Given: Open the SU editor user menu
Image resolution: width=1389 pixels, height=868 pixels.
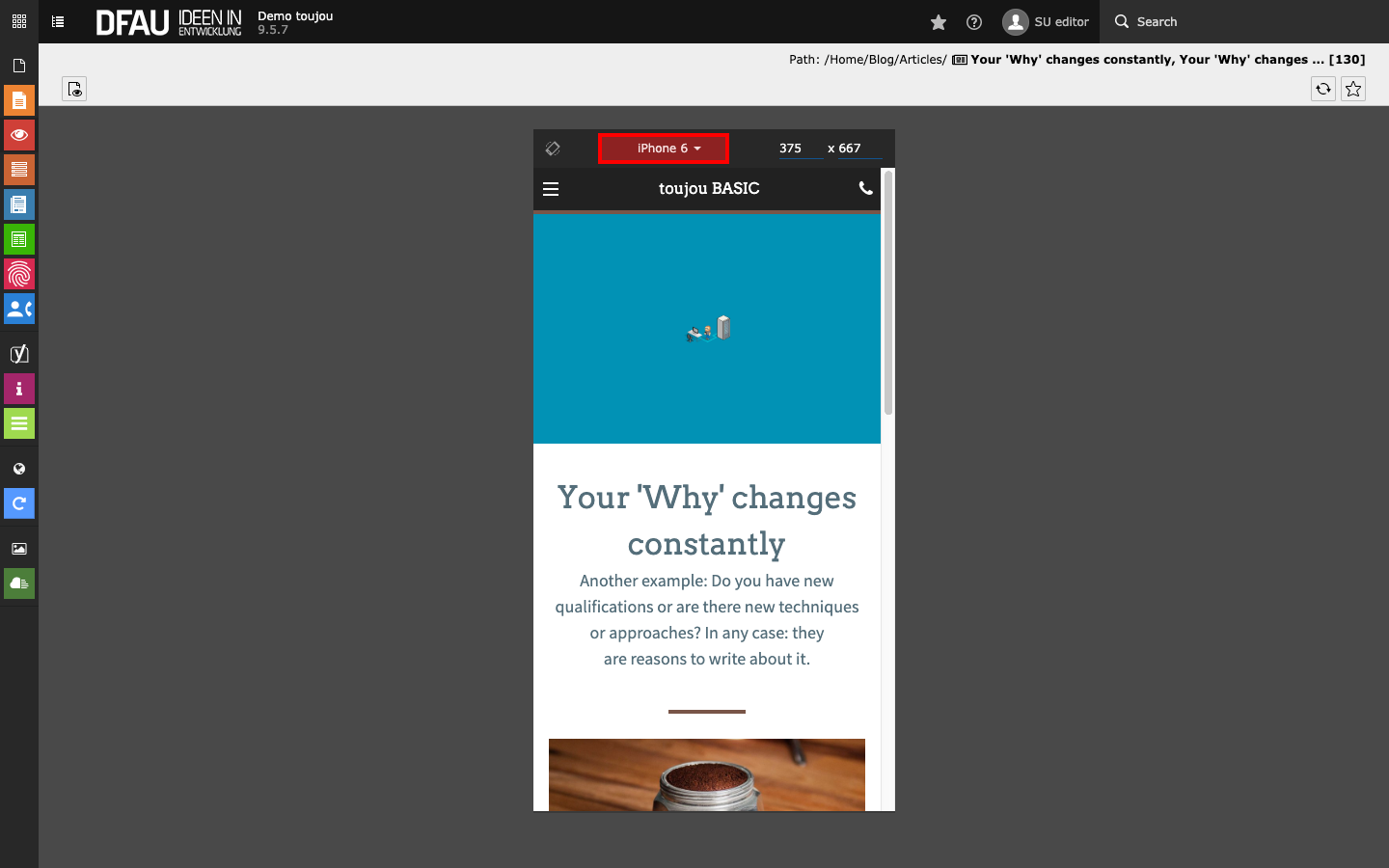Looking at the screenshot, I should click(x=1046, y=21).
